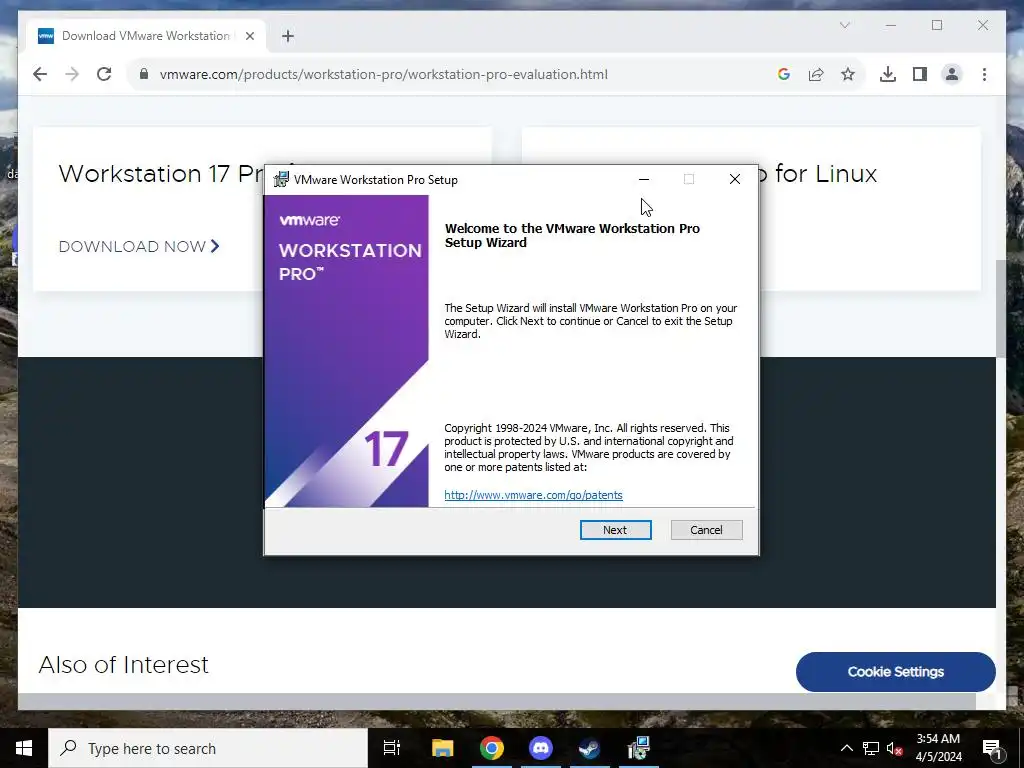This screenshot has height=768, width=1024.
Task: Switch to Chrome on the taskbar
Action: point(491,748)
